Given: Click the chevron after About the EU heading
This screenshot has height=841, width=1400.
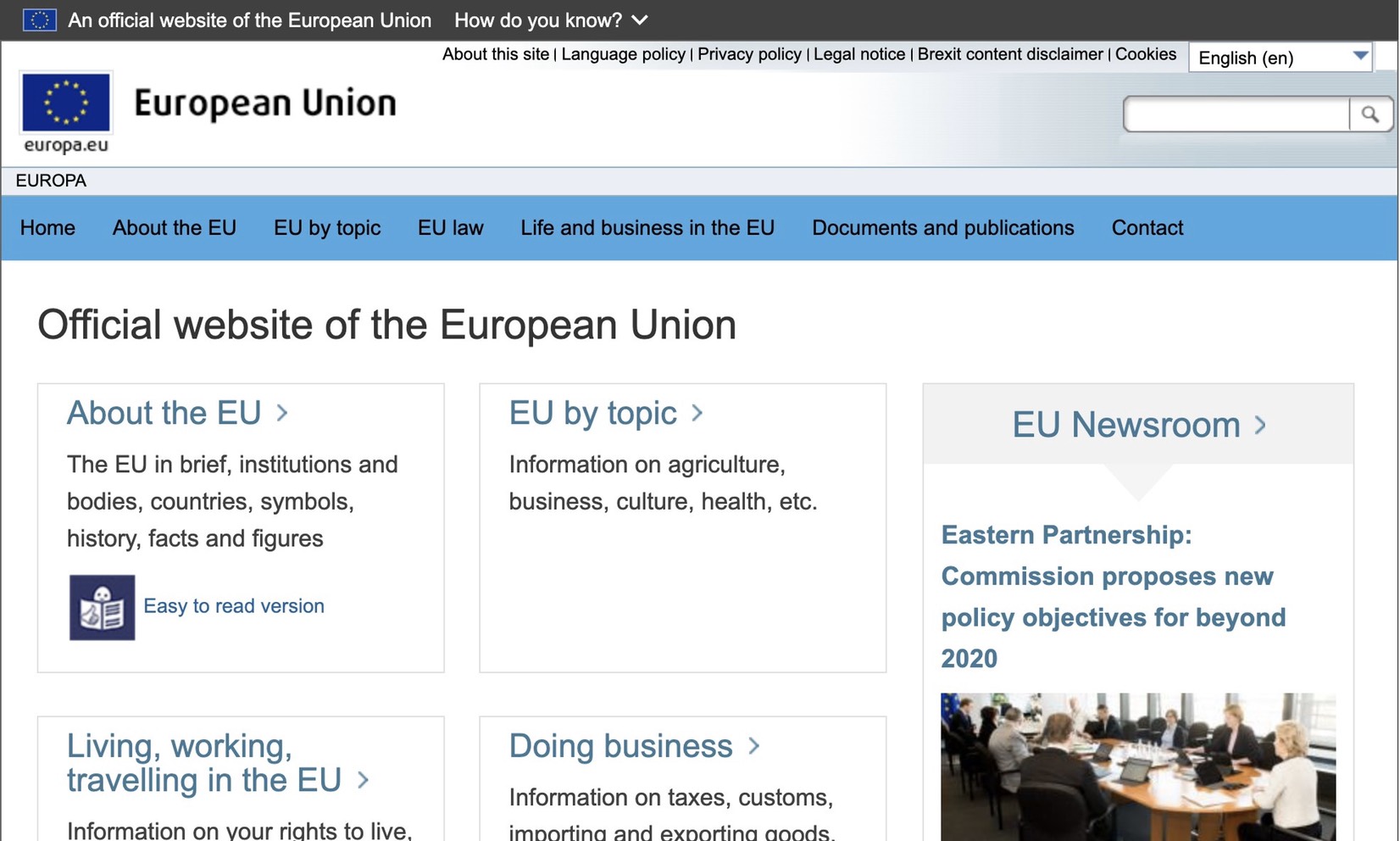Looking at the screenshot, I should (x=282, y=413).
